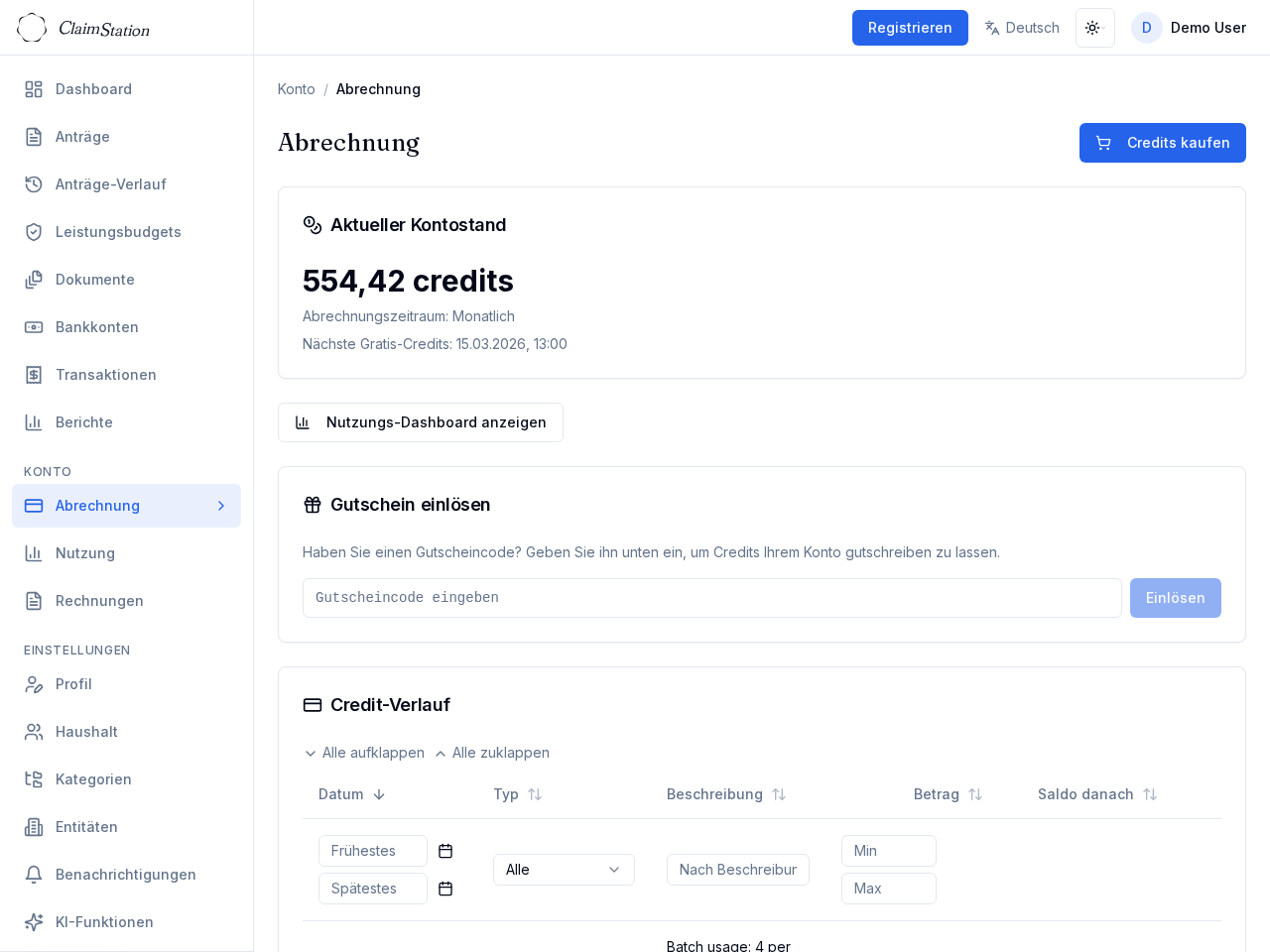1270x952 pixels.
Task: Open the Typ filter dropdown showing Alle
Action: (564, 870)
